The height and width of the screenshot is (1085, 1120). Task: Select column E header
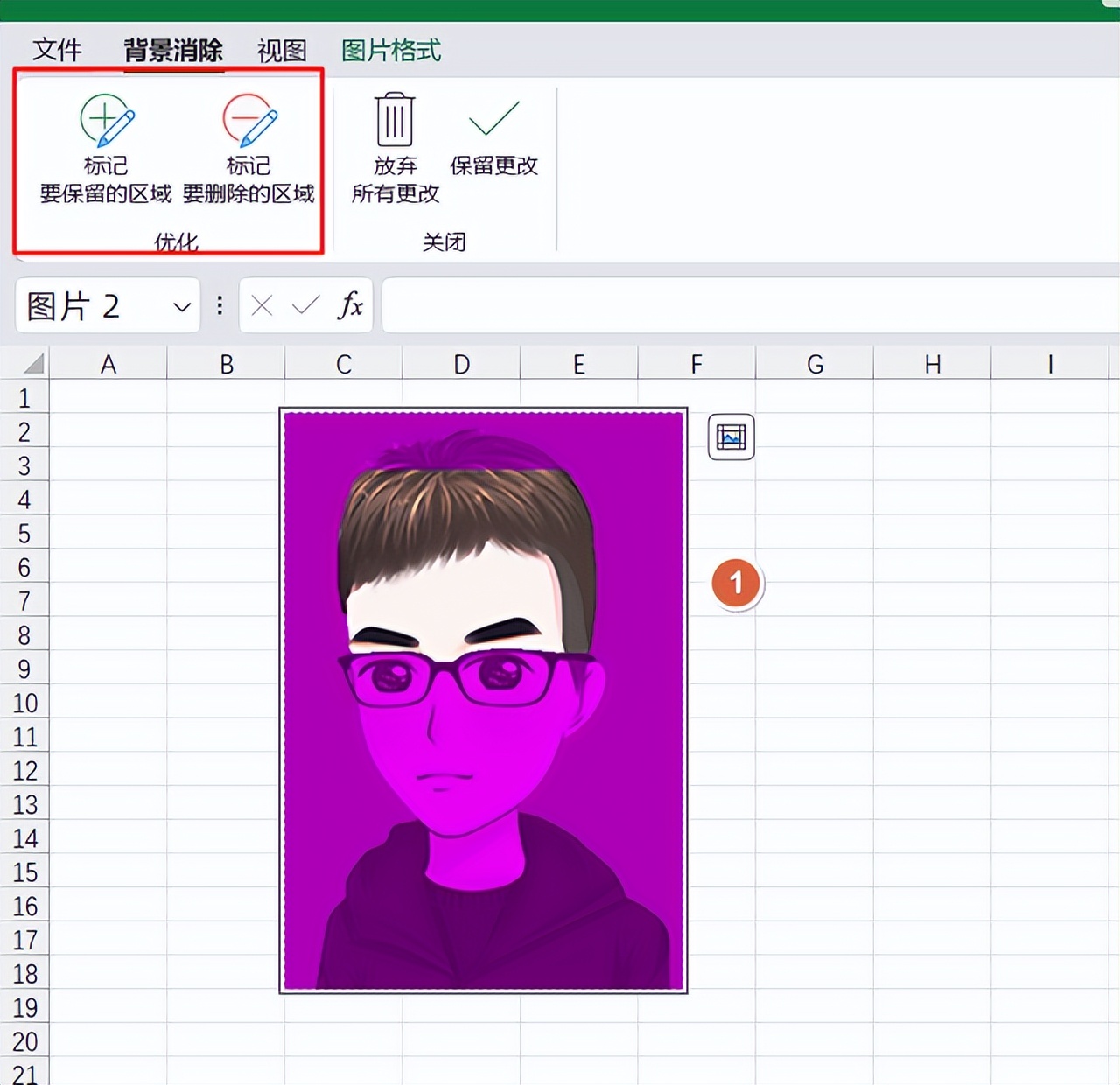(x=579, y=364)
